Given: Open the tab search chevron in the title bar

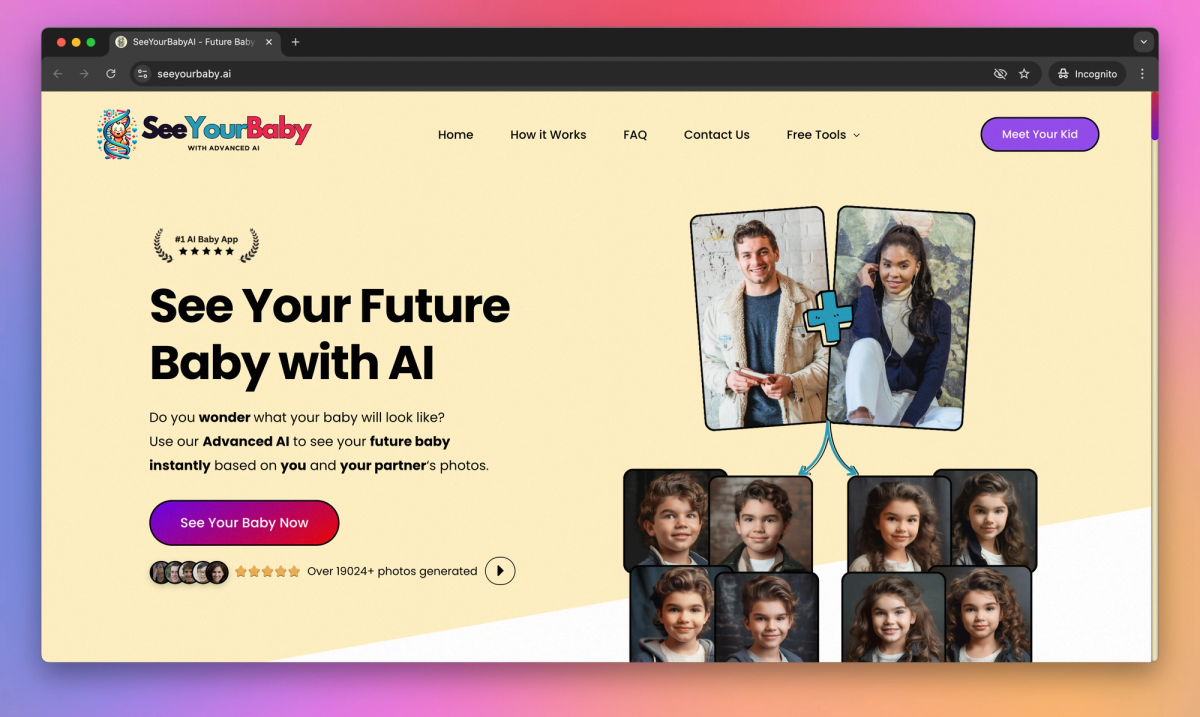Looking at the screenshot, I should [1144, 42].
